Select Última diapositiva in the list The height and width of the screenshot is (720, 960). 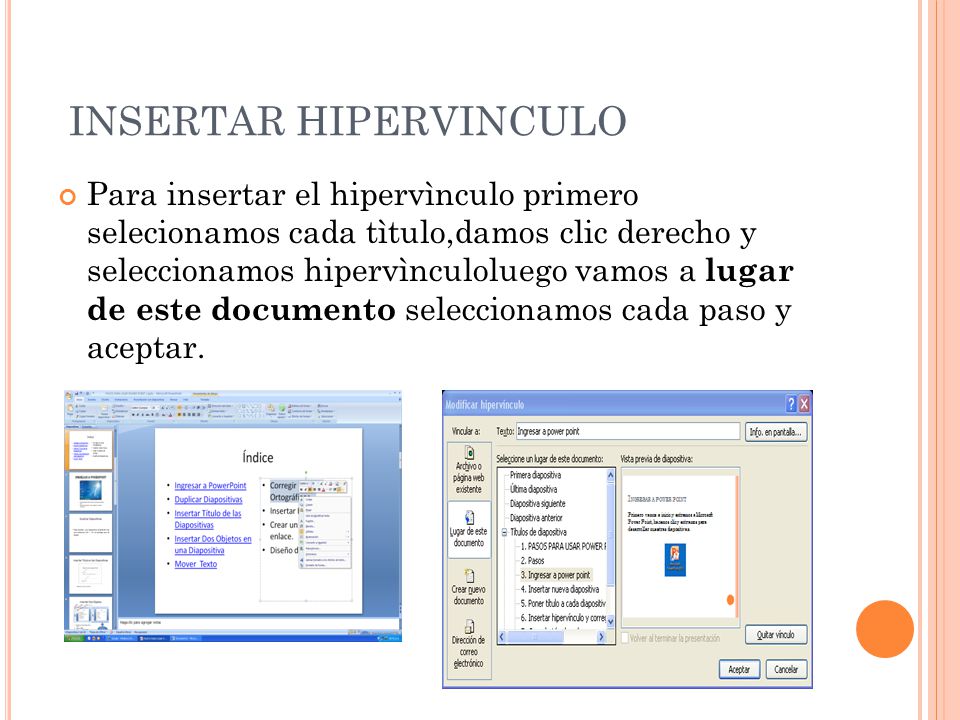coord(533,489)
